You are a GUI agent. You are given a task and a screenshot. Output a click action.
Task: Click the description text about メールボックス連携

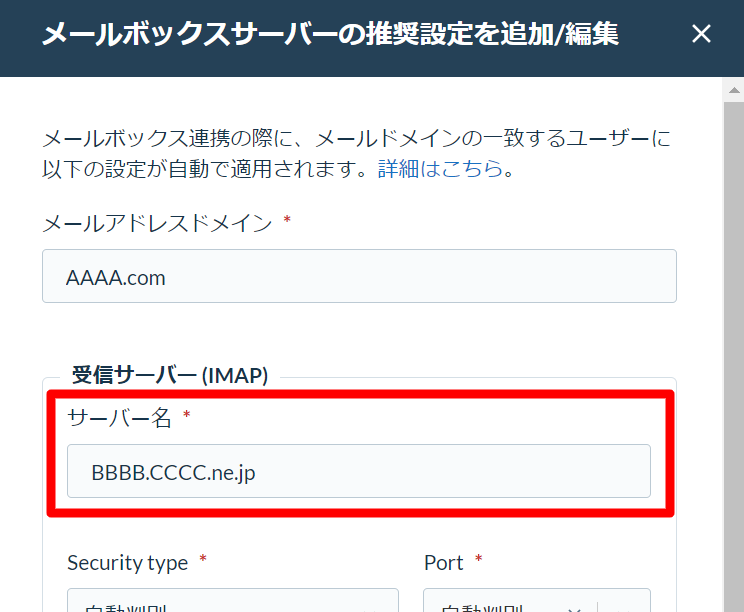356,153
